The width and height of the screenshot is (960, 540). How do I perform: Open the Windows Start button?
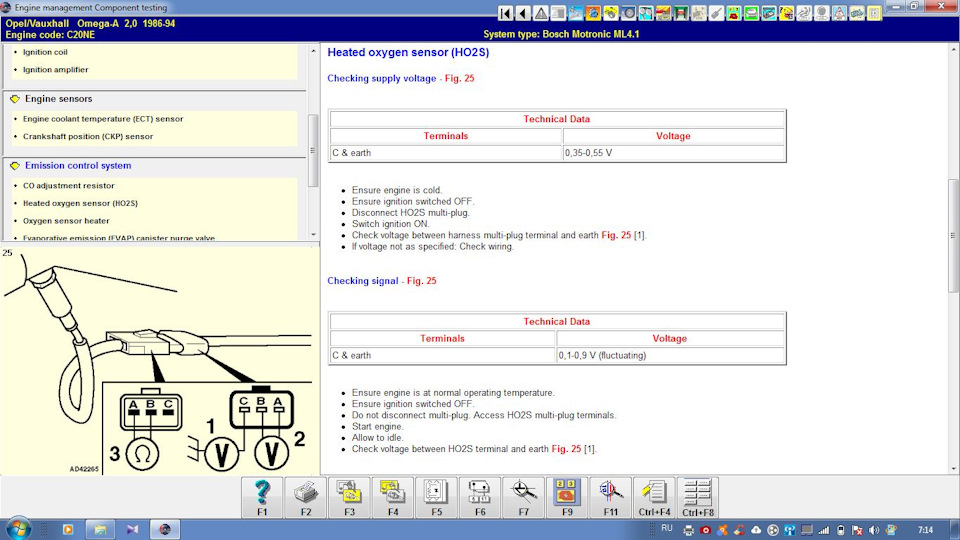18,529
